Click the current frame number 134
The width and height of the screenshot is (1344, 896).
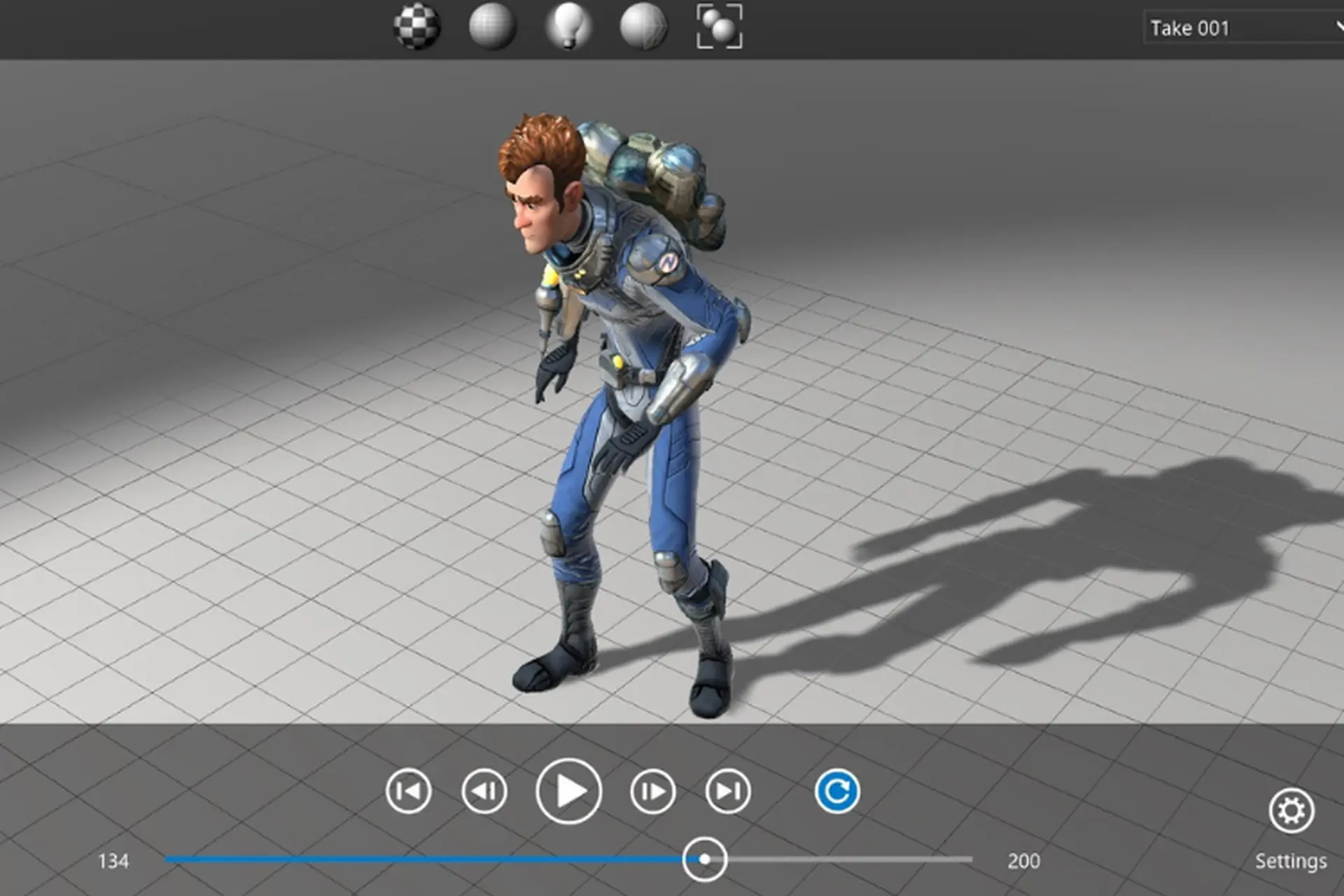click(x=113, y=861)
